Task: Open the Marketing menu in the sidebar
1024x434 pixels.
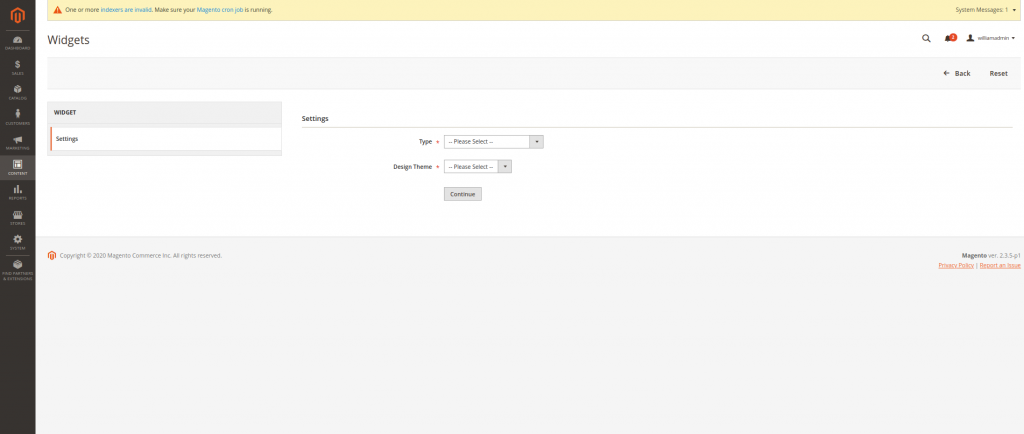Action: click(17, 142)
